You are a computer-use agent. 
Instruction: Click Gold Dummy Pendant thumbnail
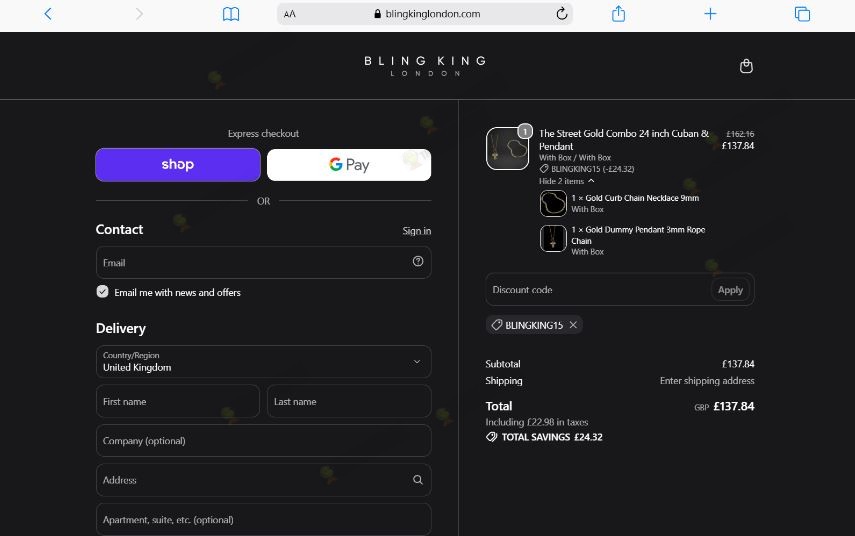tap(553, 239)
